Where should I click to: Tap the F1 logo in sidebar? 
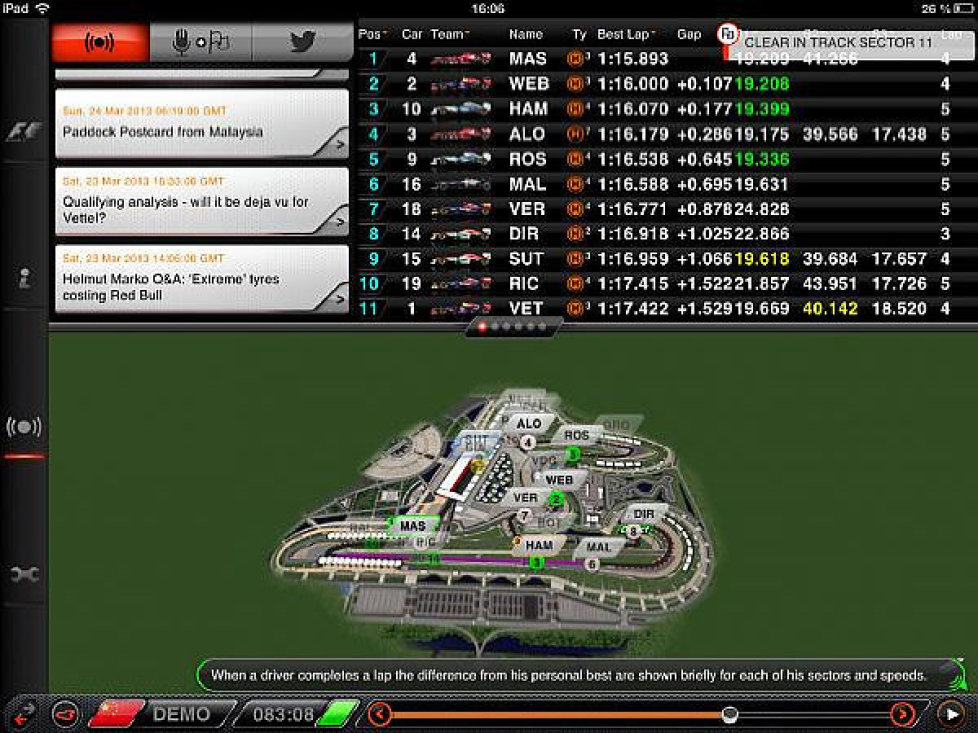pyautogui.click(x=24, y=132)
